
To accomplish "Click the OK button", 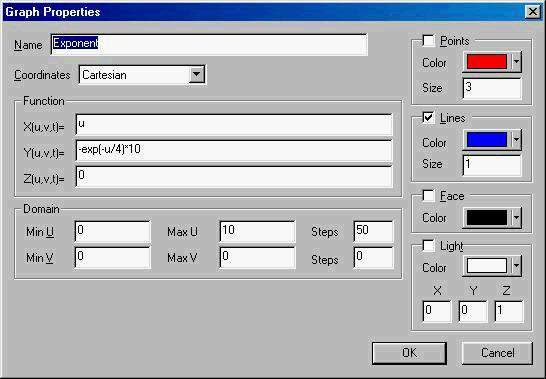I will pos(409,353).
